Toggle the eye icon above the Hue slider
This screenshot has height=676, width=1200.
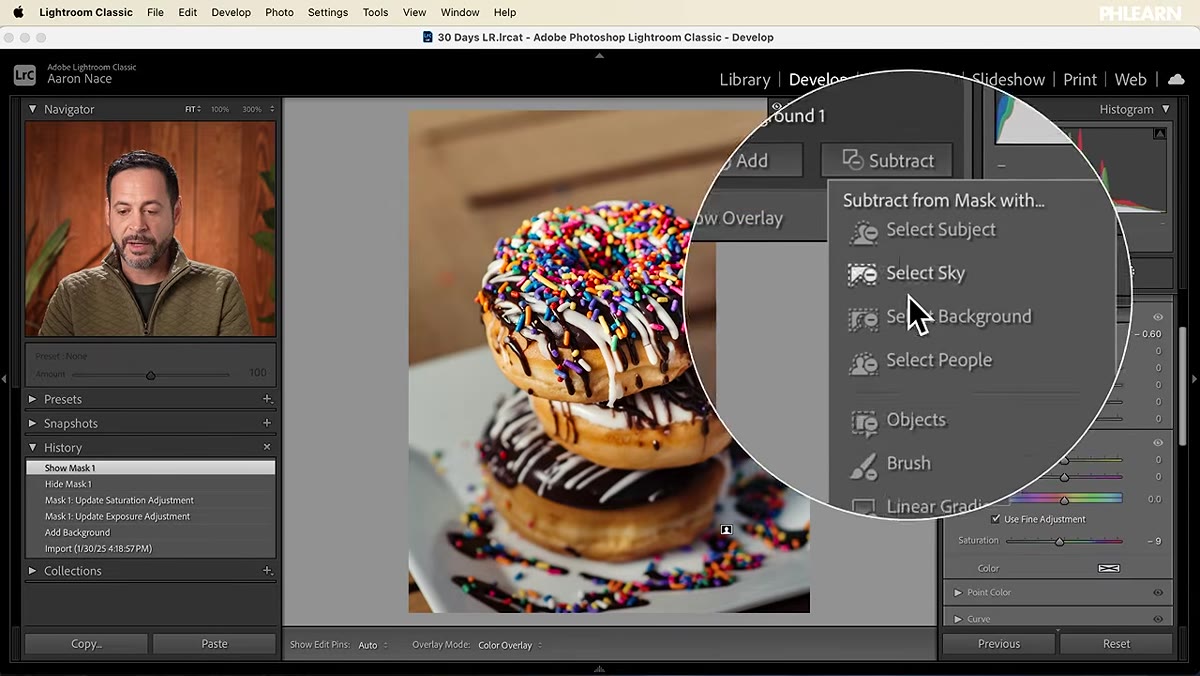click(1158, 443)
